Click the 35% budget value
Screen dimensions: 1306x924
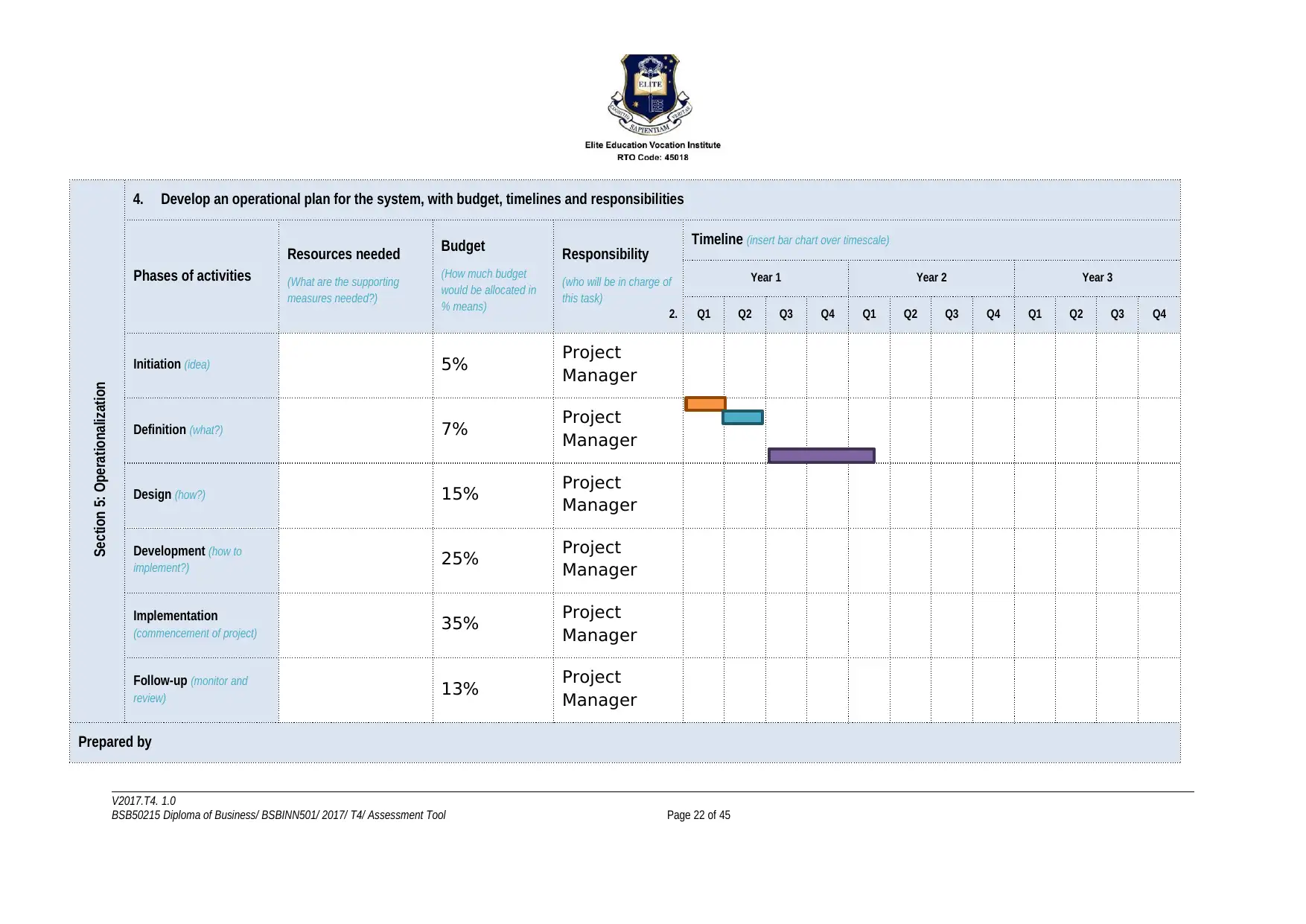459,623
